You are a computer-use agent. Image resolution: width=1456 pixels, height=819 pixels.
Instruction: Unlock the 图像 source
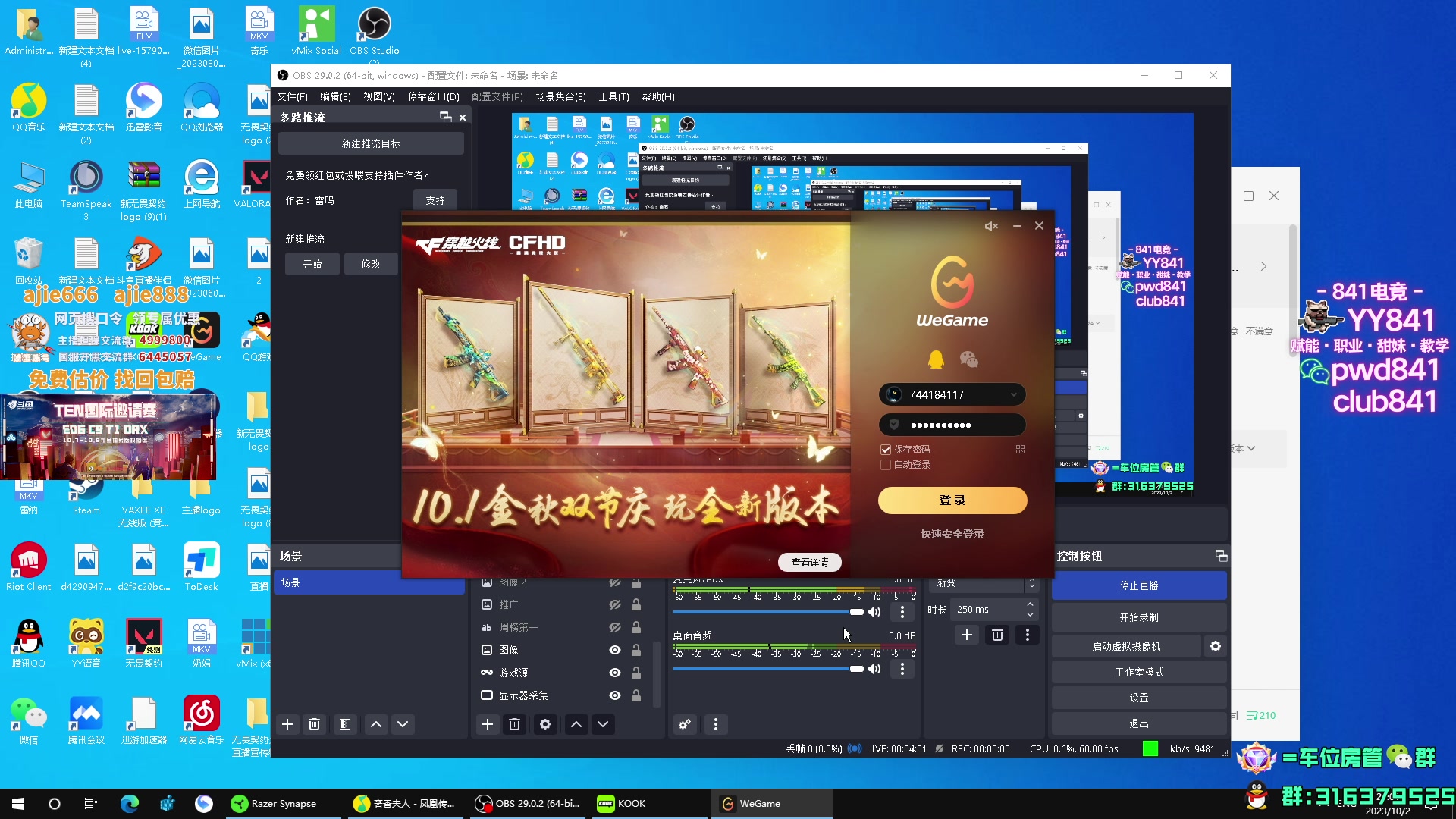[636, 650]
